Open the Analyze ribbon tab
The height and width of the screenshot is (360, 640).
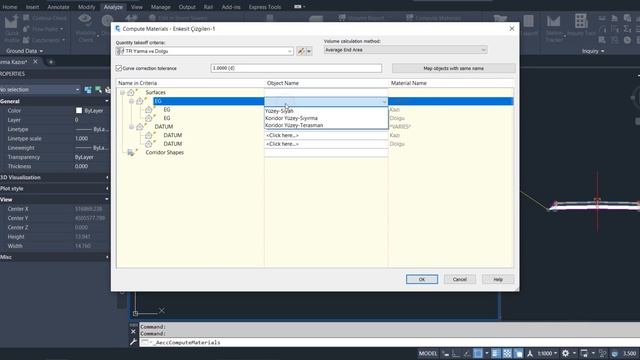(113, 7)
